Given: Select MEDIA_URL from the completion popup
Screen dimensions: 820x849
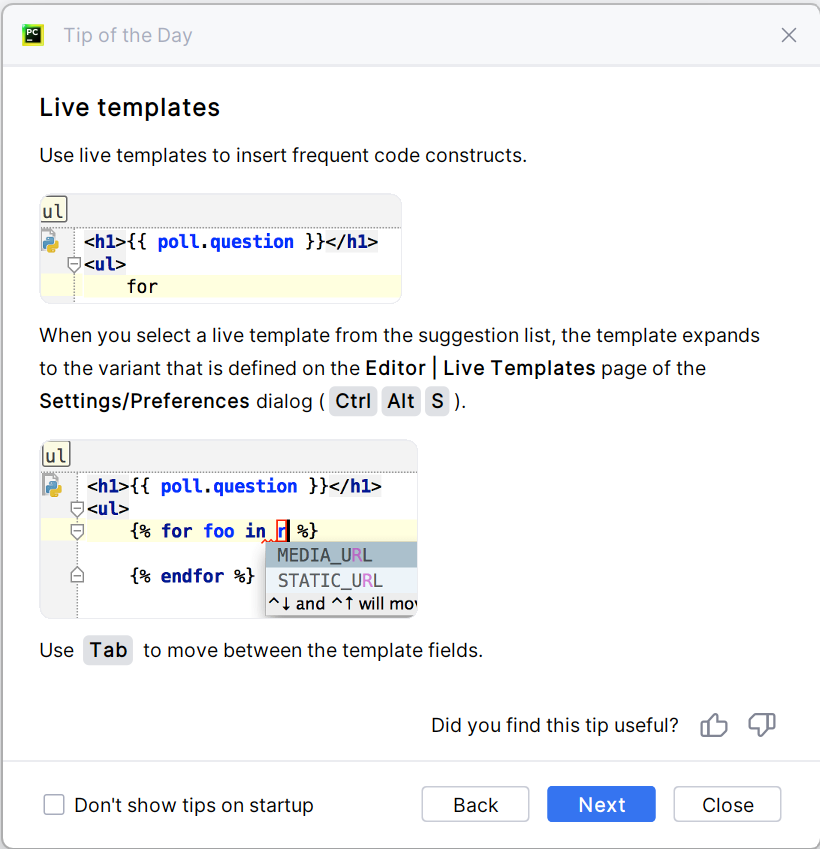Looking at the screenshot, I should point(325,556).
